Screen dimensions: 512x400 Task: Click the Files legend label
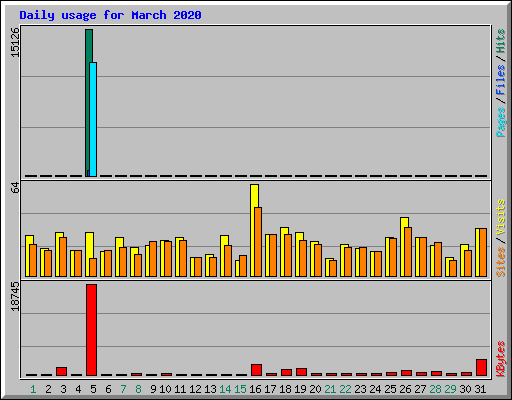500,80
